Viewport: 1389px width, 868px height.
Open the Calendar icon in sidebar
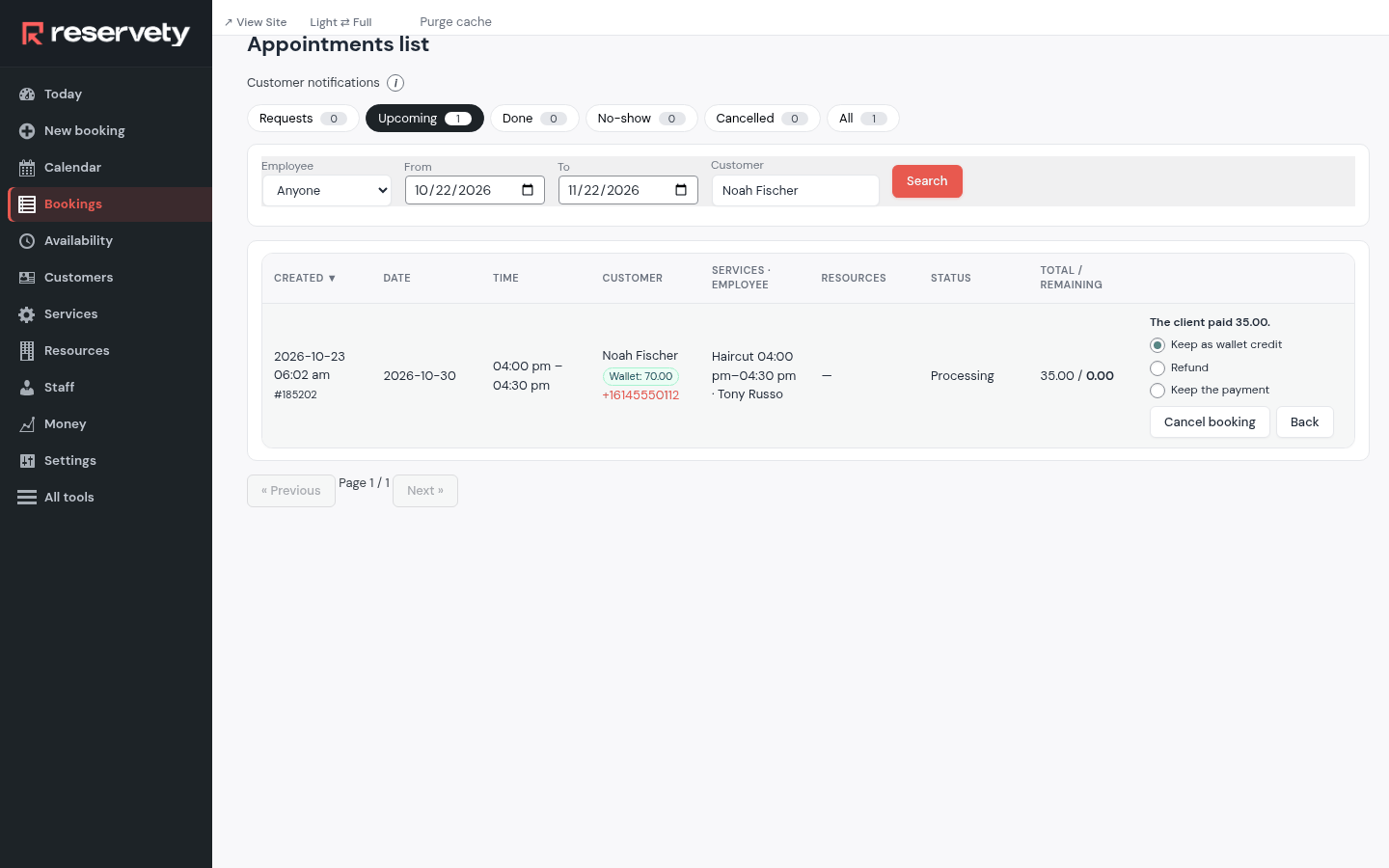(27, 168)
